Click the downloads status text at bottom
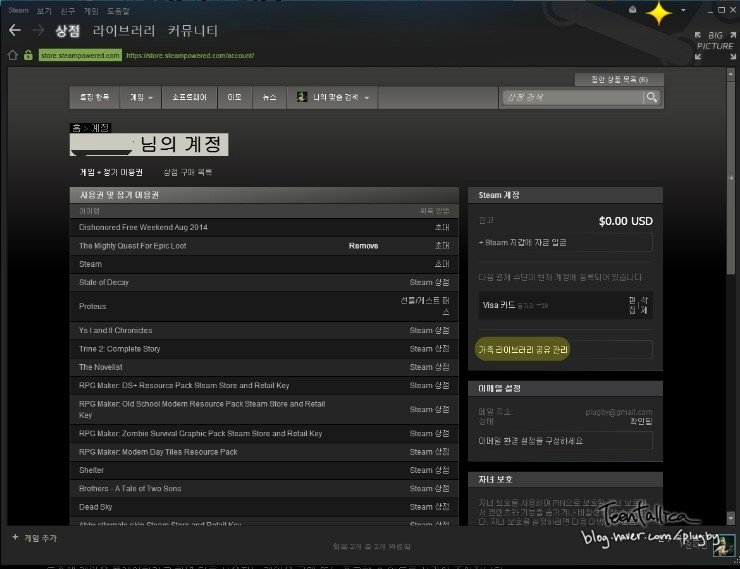The height and width of the screenshot is (569, 740). pos(371,546)
